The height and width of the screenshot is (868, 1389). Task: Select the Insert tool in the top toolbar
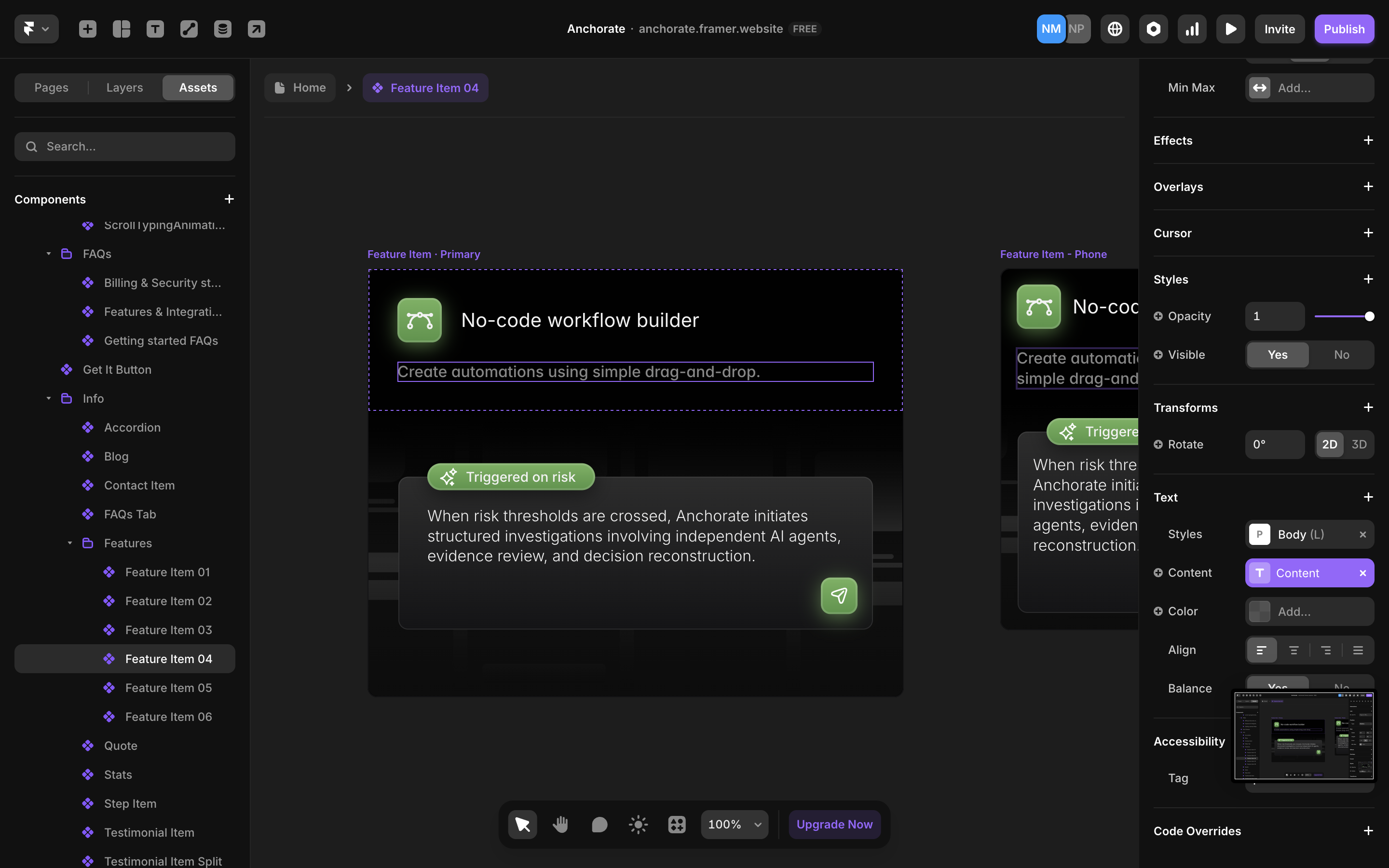(87, 29)
